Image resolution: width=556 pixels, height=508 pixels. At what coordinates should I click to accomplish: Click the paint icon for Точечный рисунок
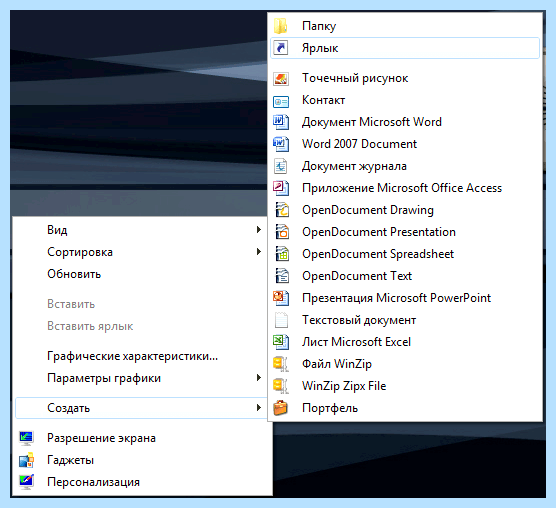[x=280, y=78]
